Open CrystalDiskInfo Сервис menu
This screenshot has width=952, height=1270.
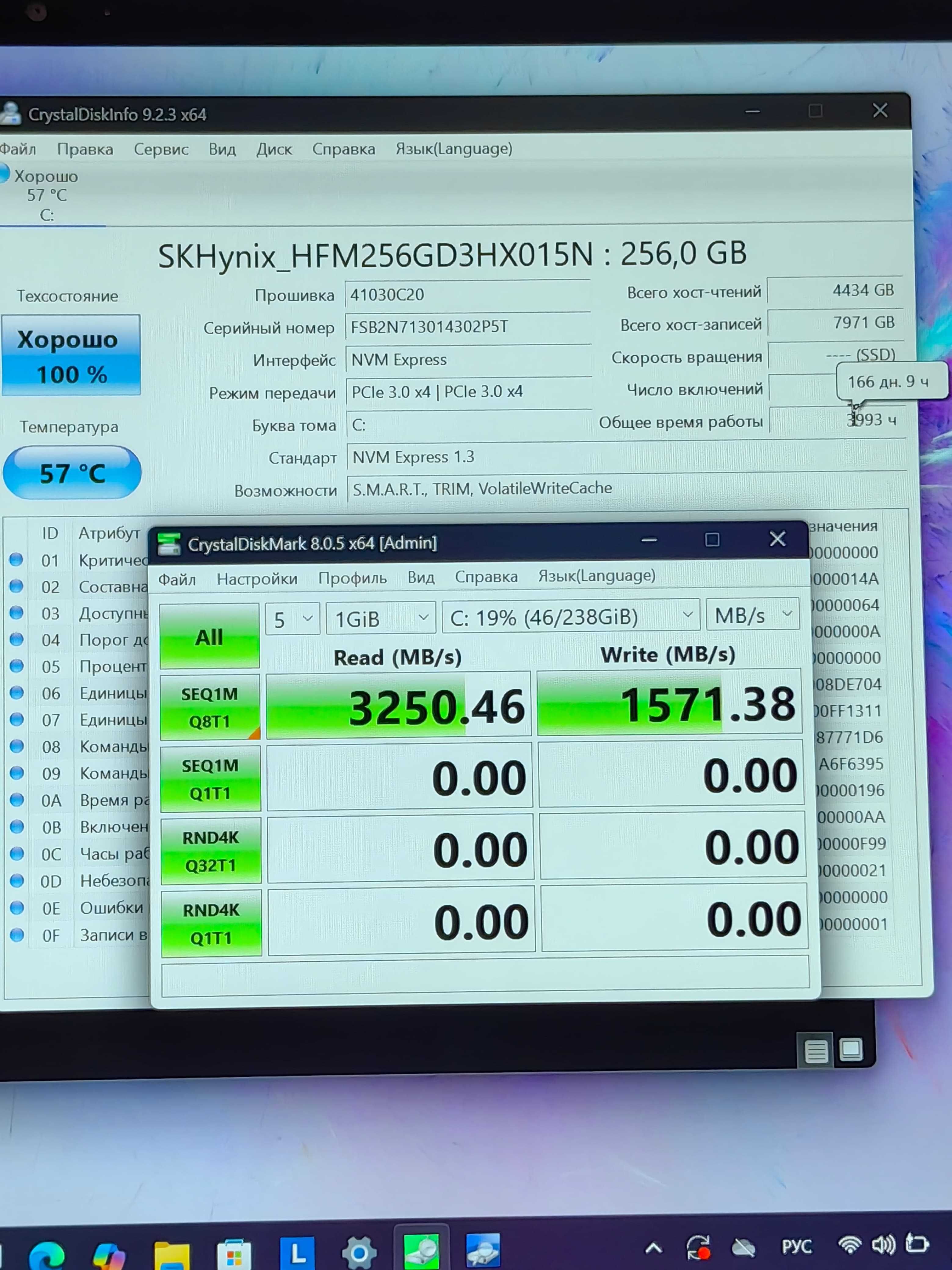click(161, 149)
